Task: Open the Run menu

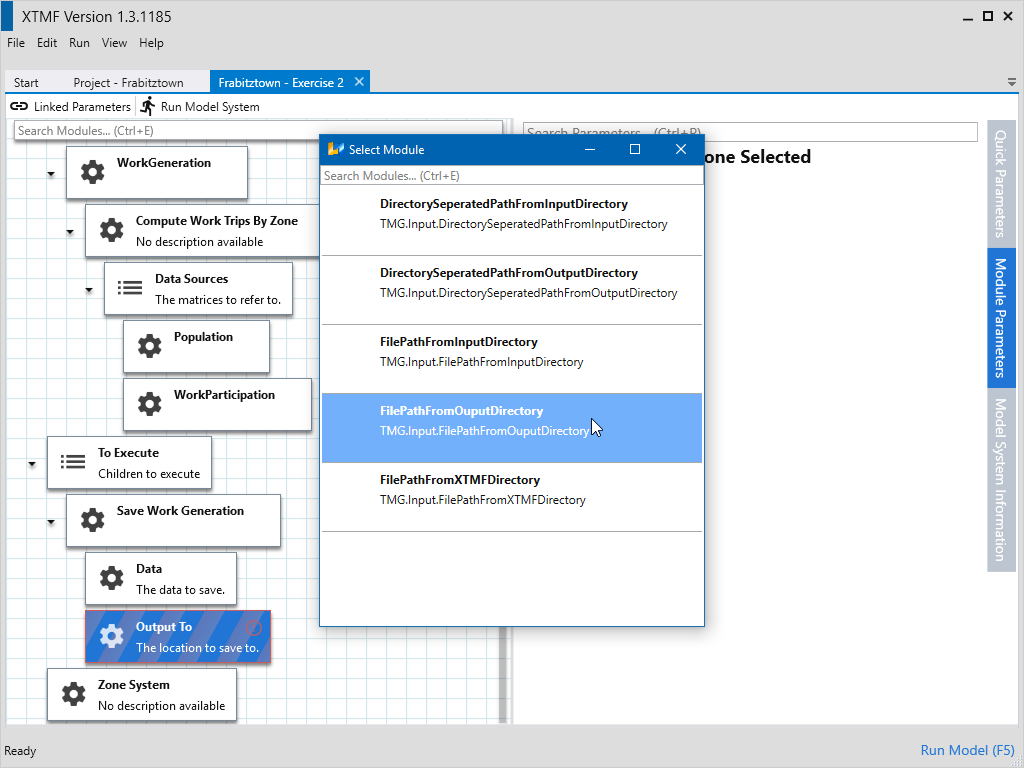Action: pyautogui.click(x=79, y=43)
